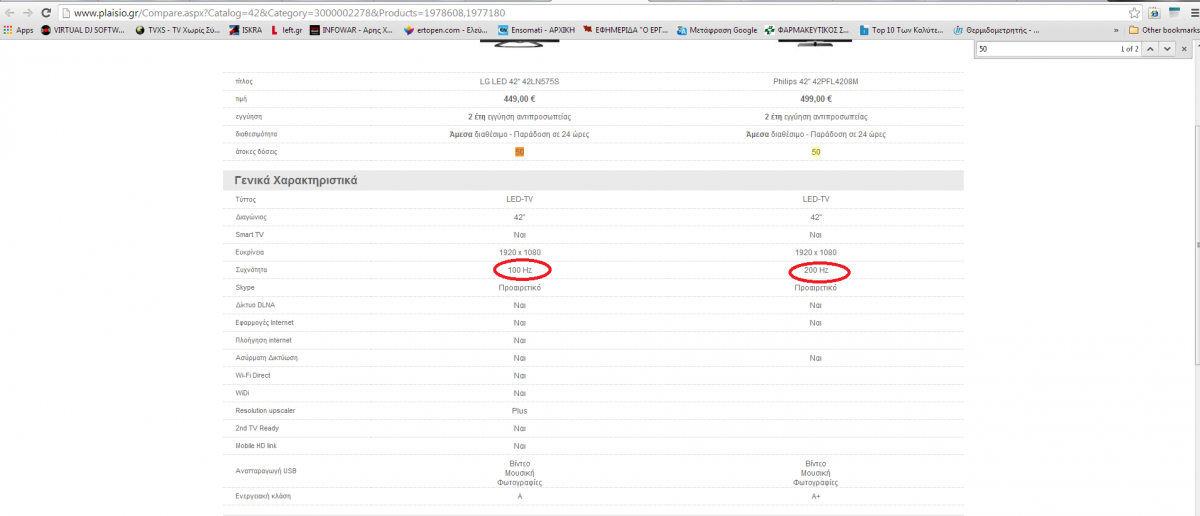The image size is (1200, 516).
Task: Go back to the previous page
Action: click(9, 13)
